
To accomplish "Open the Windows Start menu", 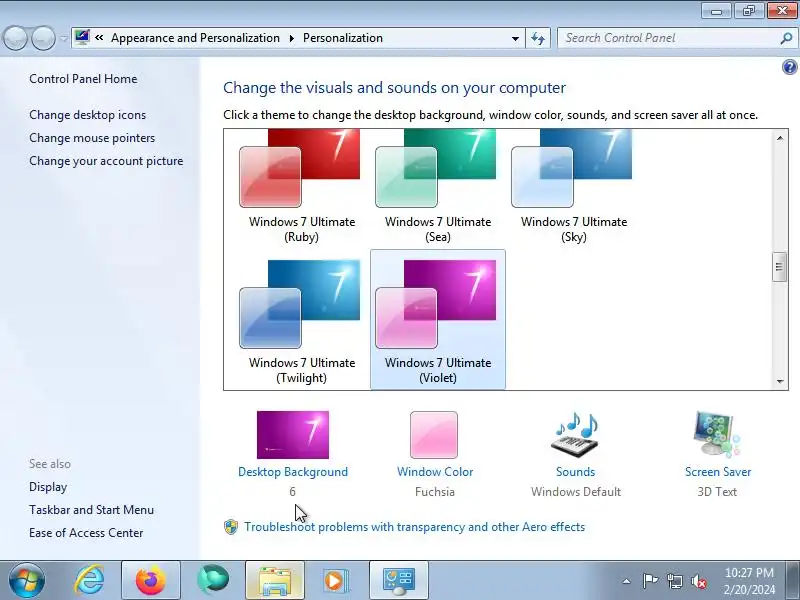I will [27, 581].
